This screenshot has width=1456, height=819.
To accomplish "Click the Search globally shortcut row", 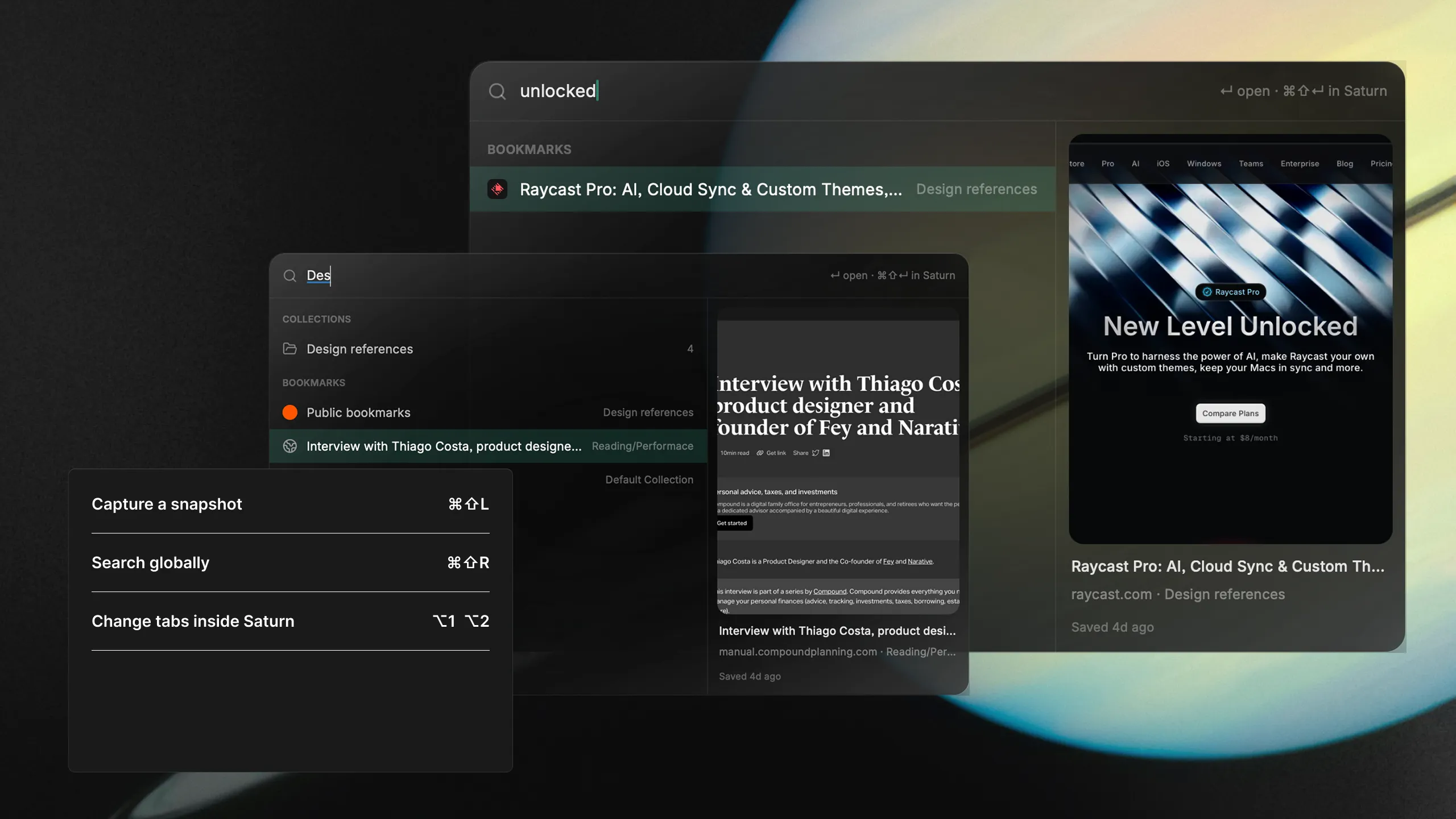I will tap(290, 562).
